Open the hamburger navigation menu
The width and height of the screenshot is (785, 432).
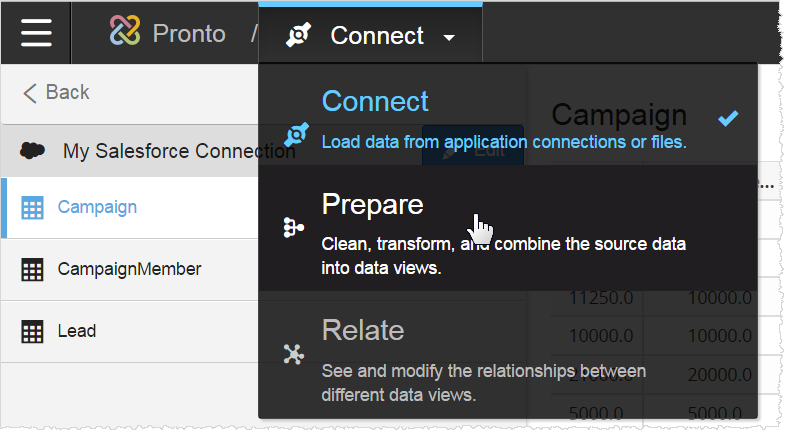[35, 33]
